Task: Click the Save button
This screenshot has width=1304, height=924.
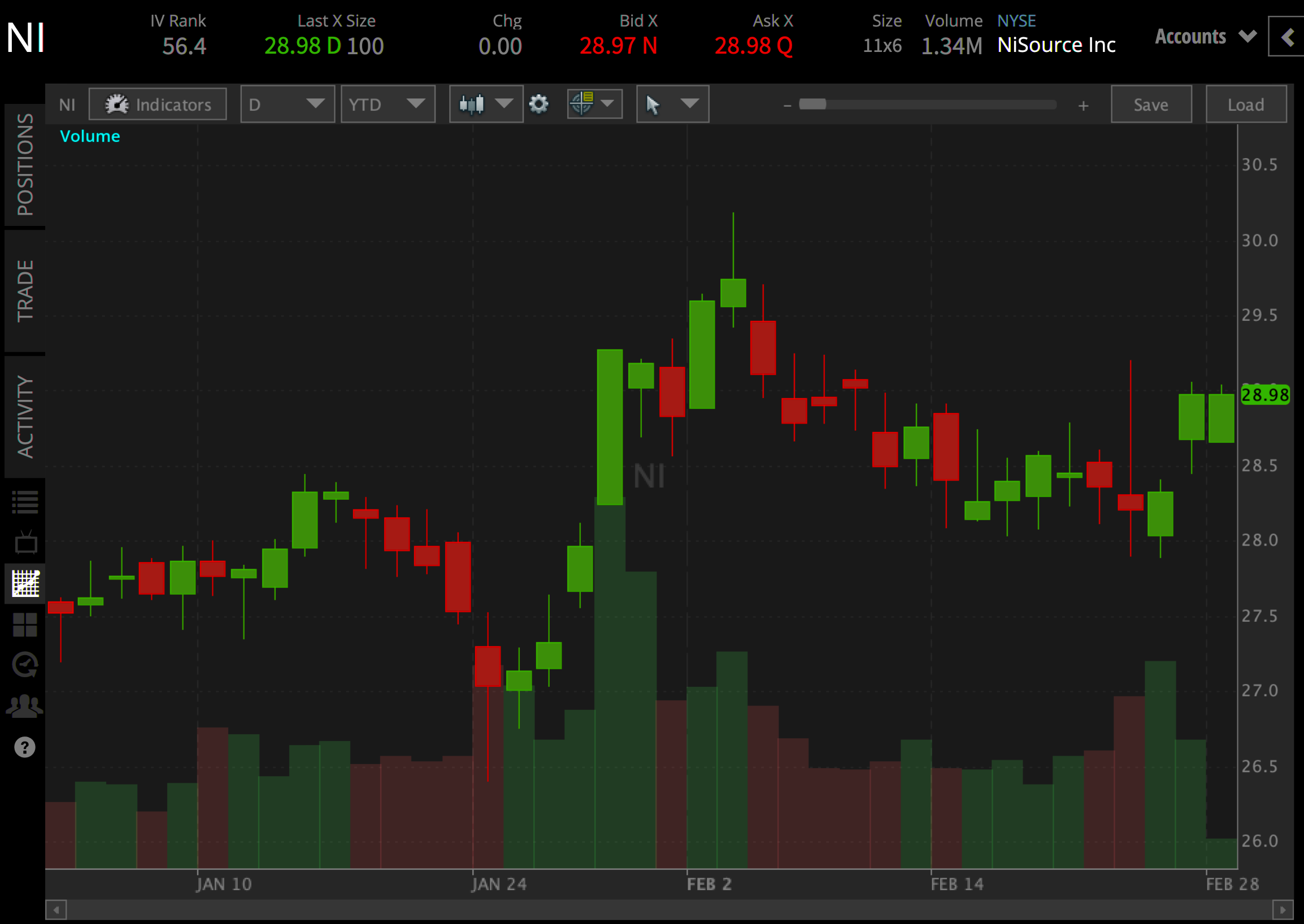Action: pos(1150,104)
